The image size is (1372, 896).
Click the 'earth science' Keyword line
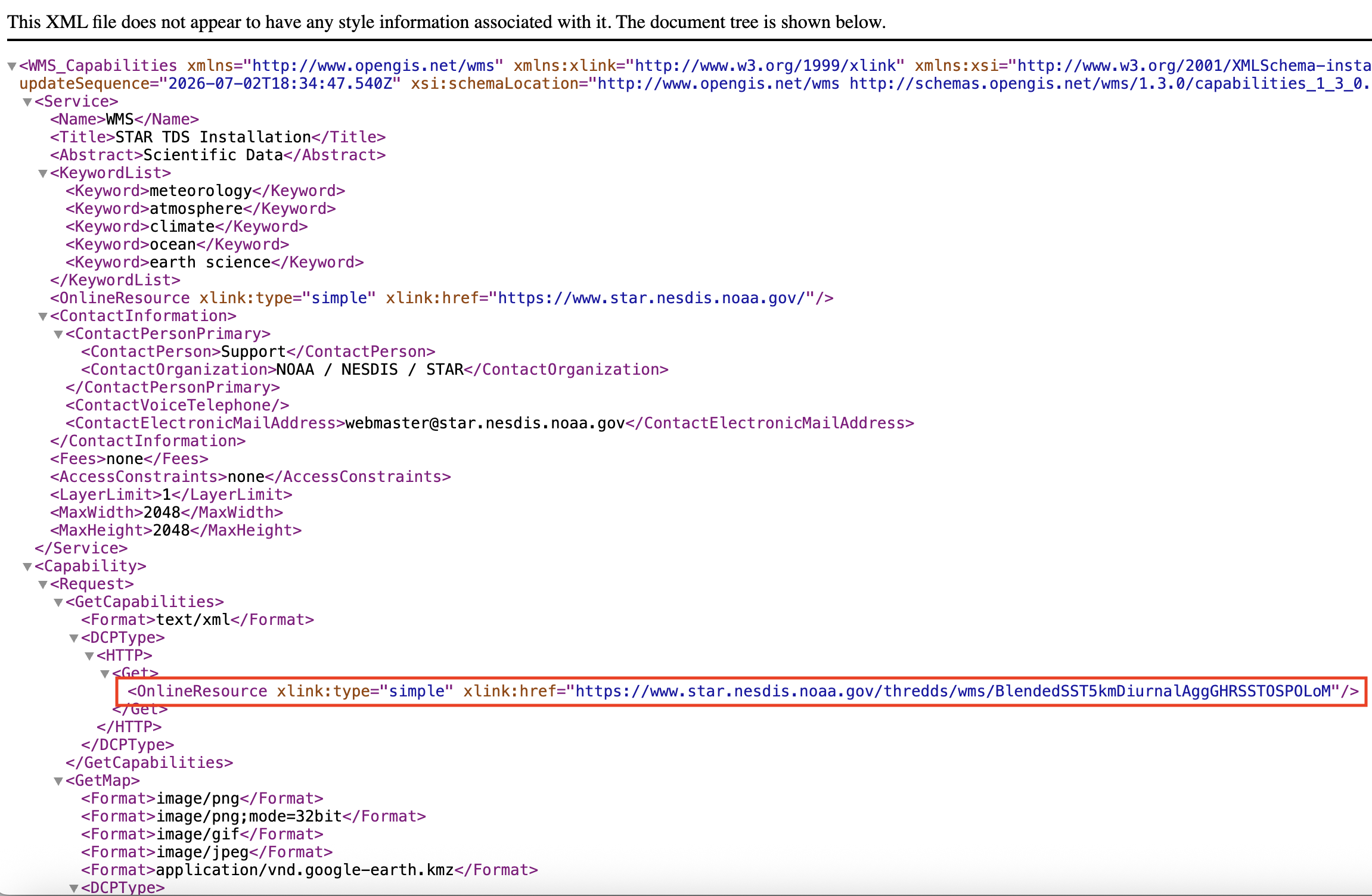215,262
